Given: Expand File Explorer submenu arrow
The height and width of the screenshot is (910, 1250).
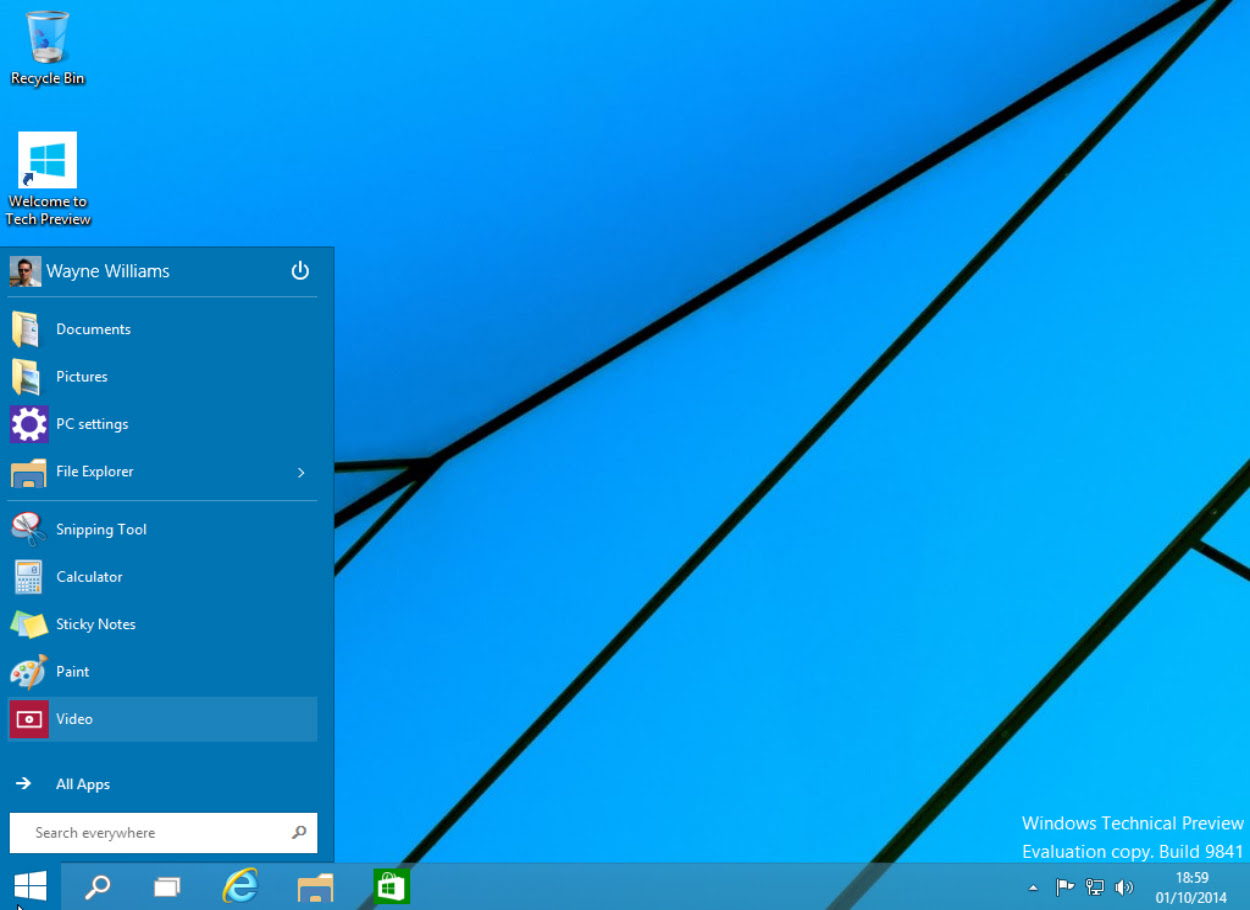Looking at the screenshot, I should click(x=301, y=472).
